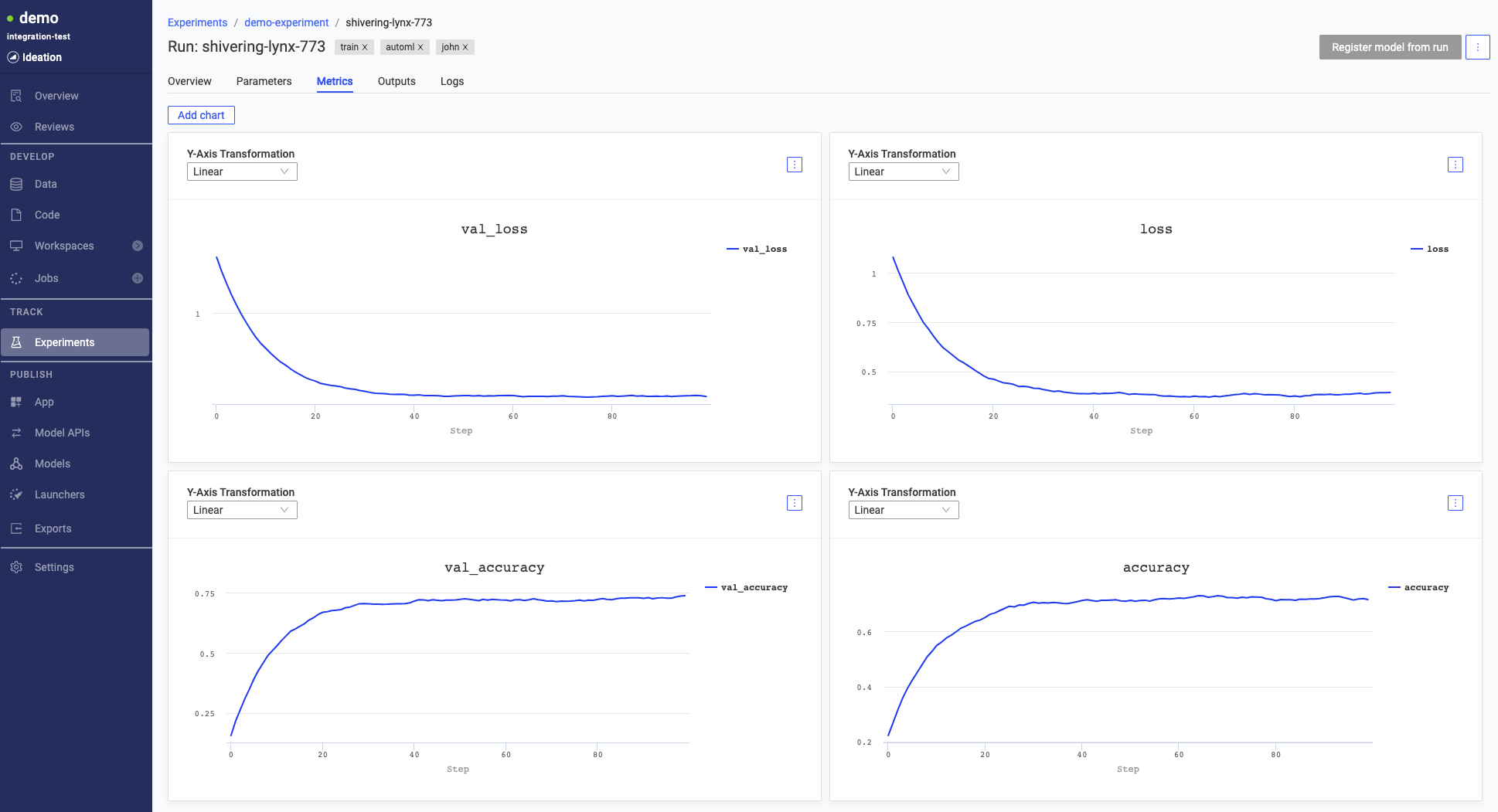Click the demo project name

click(x=39, y=17)
